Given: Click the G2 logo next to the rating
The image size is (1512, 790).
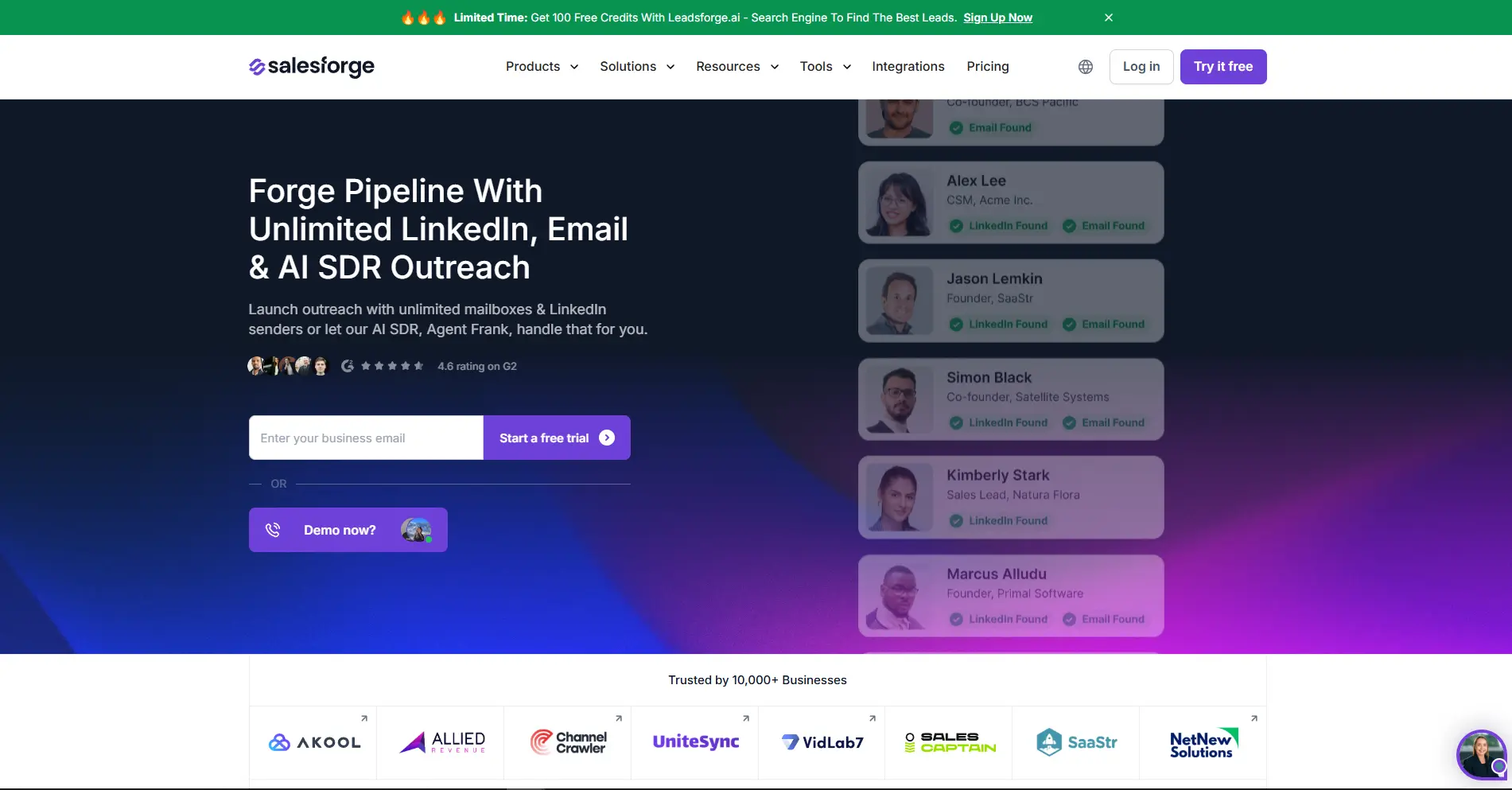Looking at the screenshot, I should click(x=347, y=365).
